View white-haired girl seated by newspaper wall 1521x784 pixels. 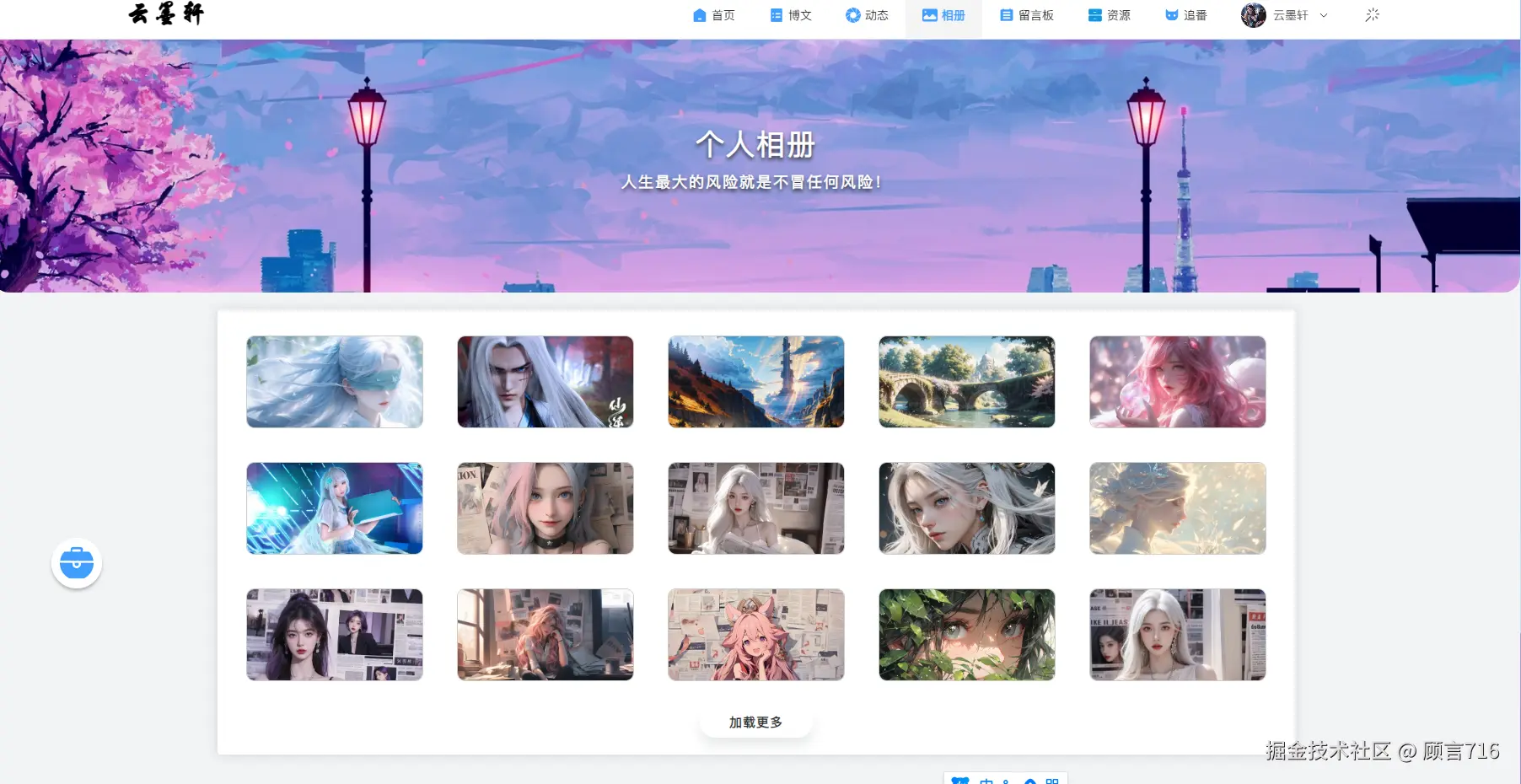click(756, 508)
